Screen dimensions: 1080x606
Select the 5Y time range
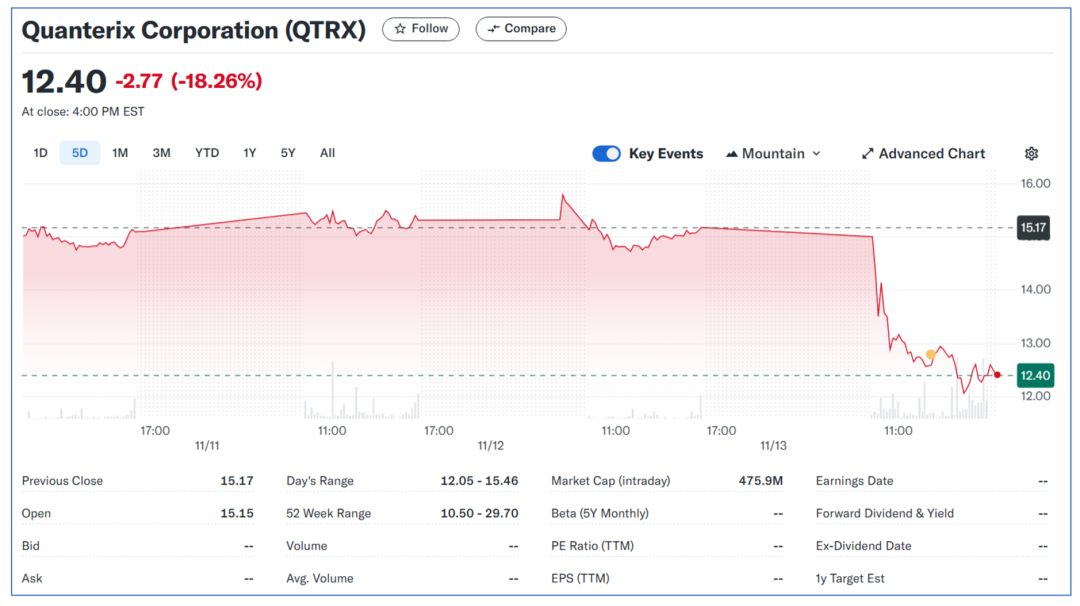click(x=288, y=153)
